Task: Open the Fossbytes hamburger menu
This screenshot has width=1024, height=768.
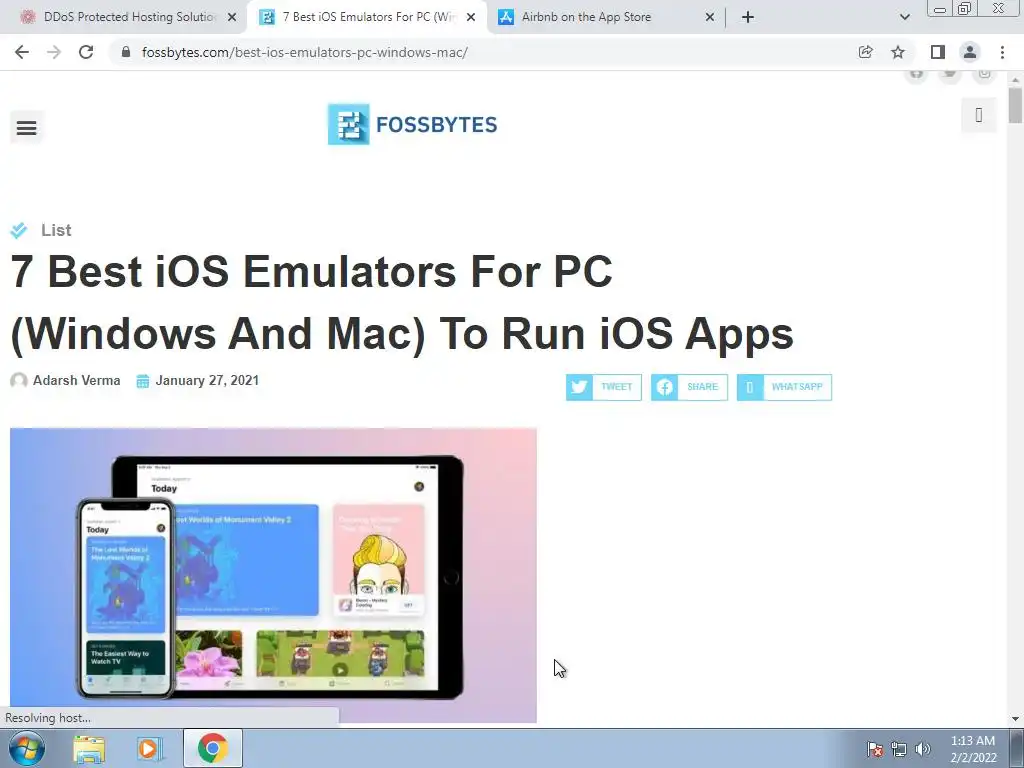Action: [27, 128]
